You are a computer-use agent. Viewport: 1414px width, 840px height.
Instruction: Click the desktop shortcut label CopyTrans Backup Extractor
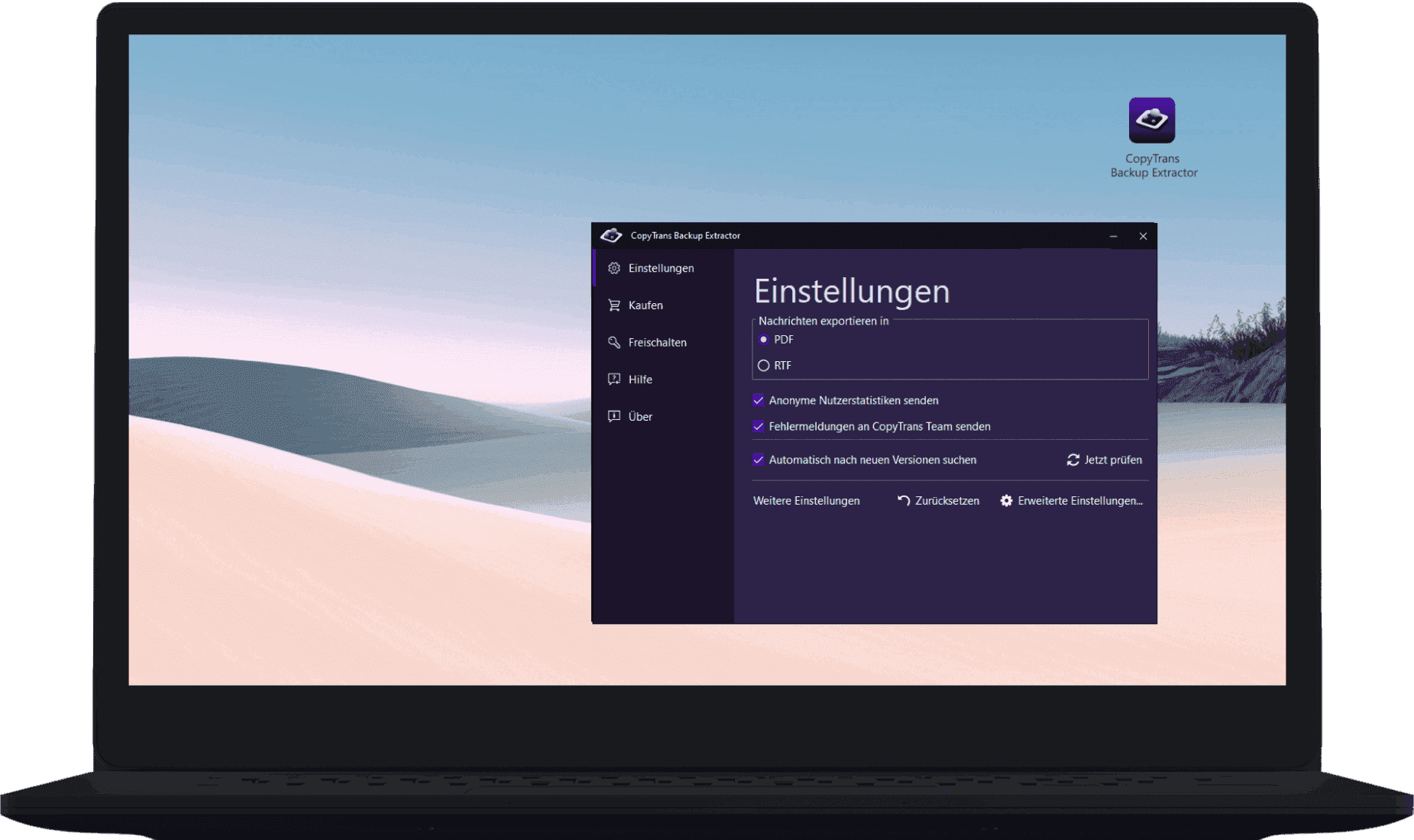point(1154,166)
